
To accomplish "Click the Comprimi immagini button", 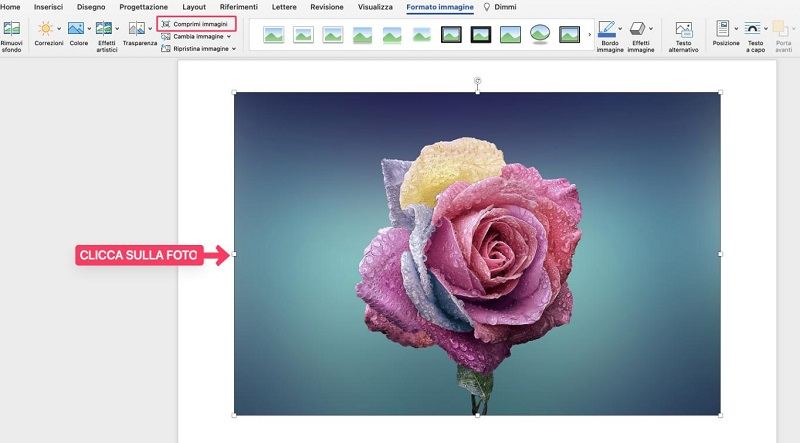I will 198,23.
